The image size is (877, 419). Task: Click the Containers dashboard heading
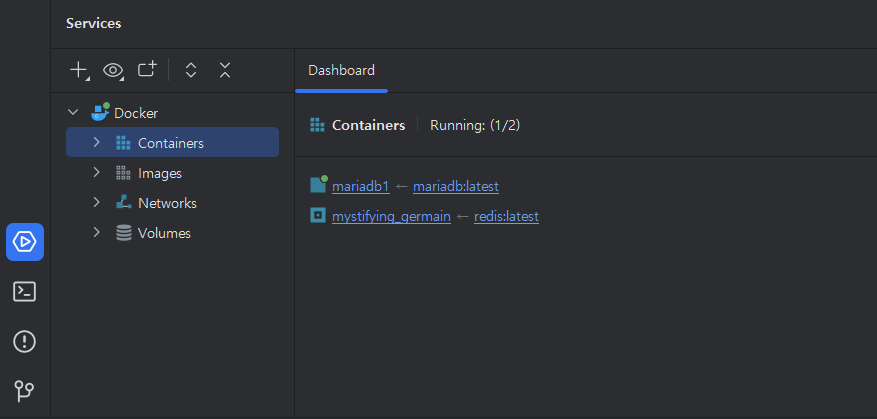point(369,125)
